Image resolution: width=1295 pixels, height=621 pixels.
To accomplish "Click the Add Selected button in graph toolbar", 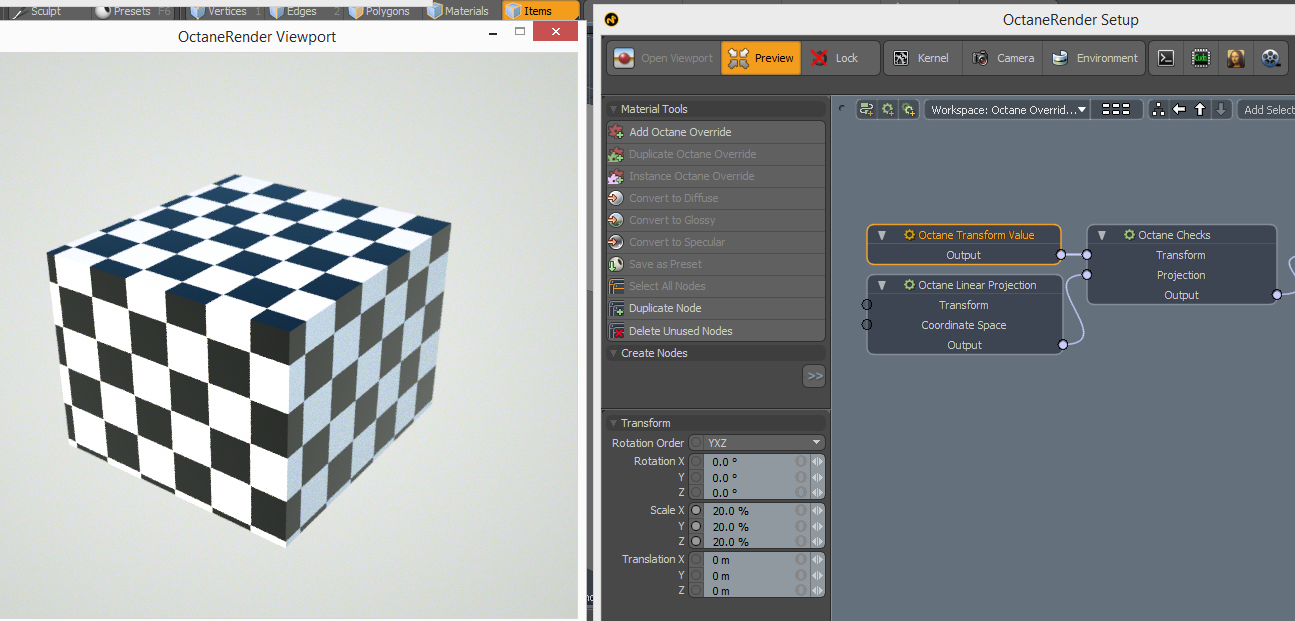I will pyautogui.click(x=1266, y=110).
